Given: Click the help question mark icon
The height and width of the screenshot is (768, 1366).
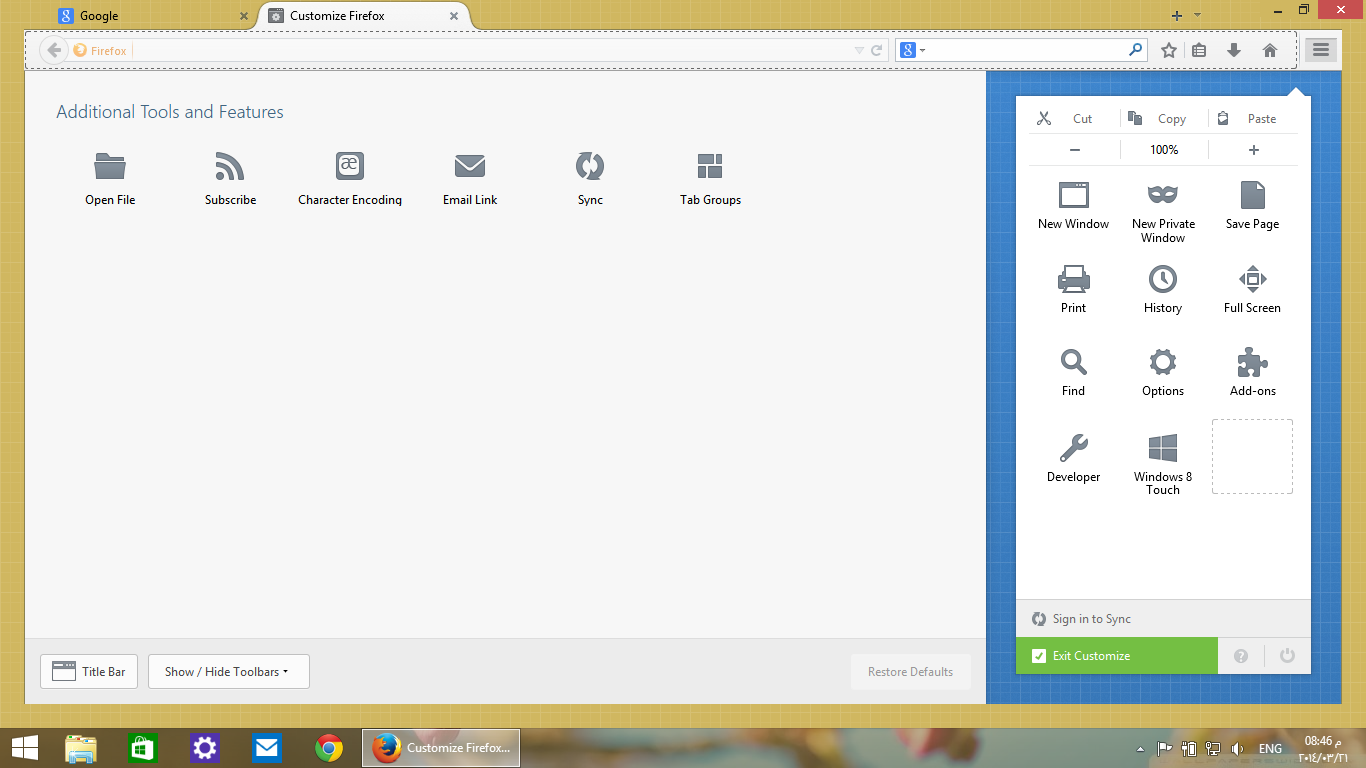Looking at the screenshot, I should pyautogui.click(x=1241, y=656).
